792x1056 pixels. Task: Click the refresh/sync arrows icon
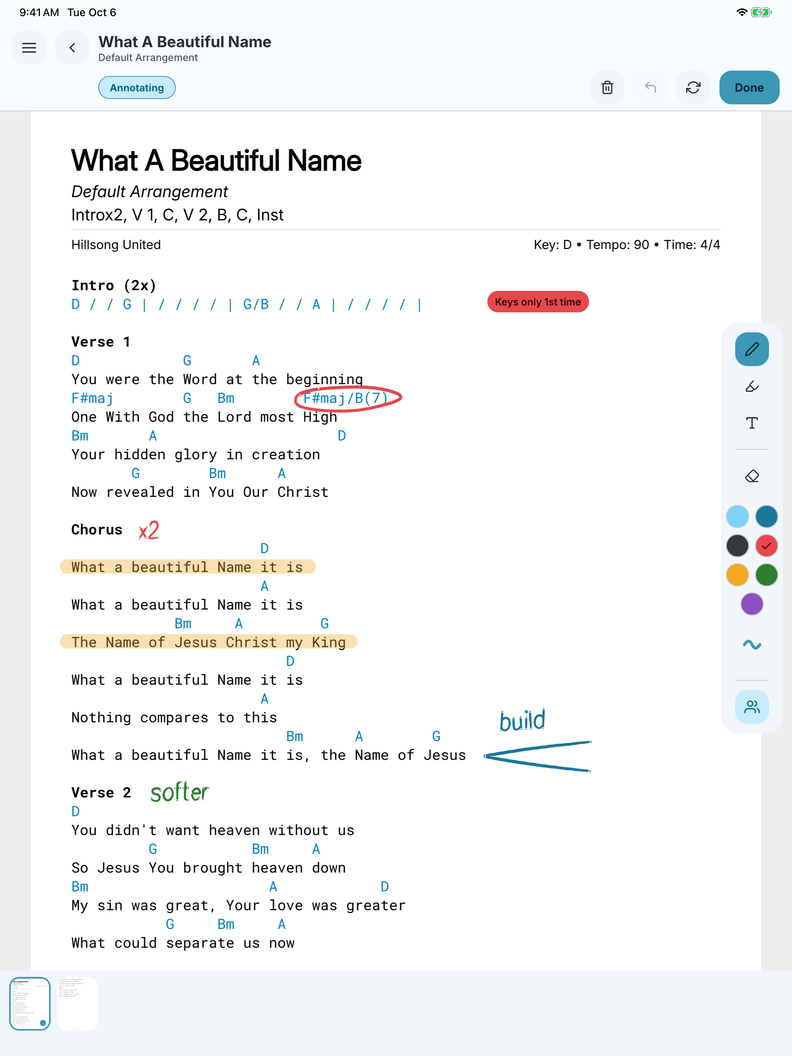[694, 88]
